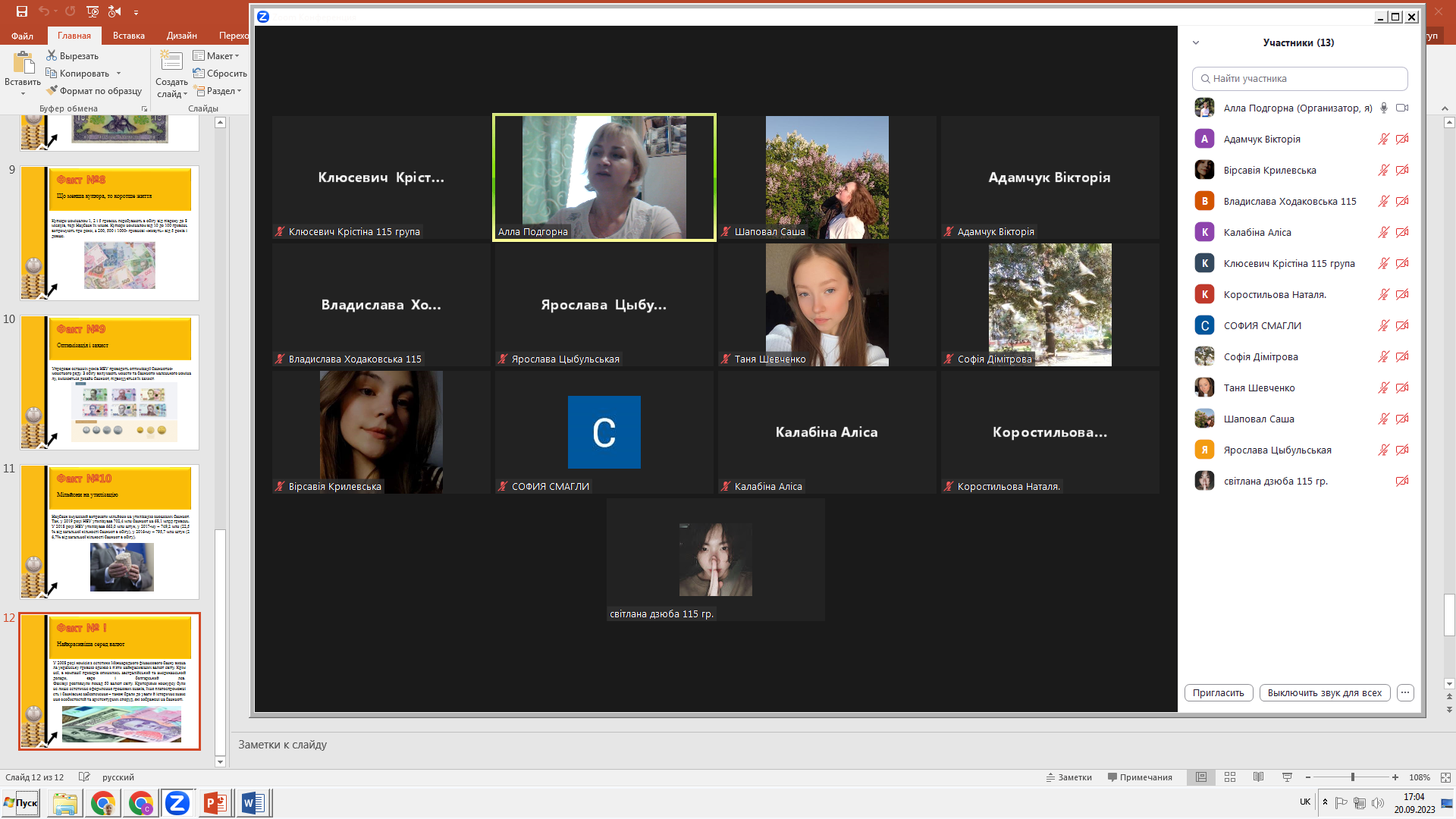Switch to Reading view icon in status bar

1259,777
